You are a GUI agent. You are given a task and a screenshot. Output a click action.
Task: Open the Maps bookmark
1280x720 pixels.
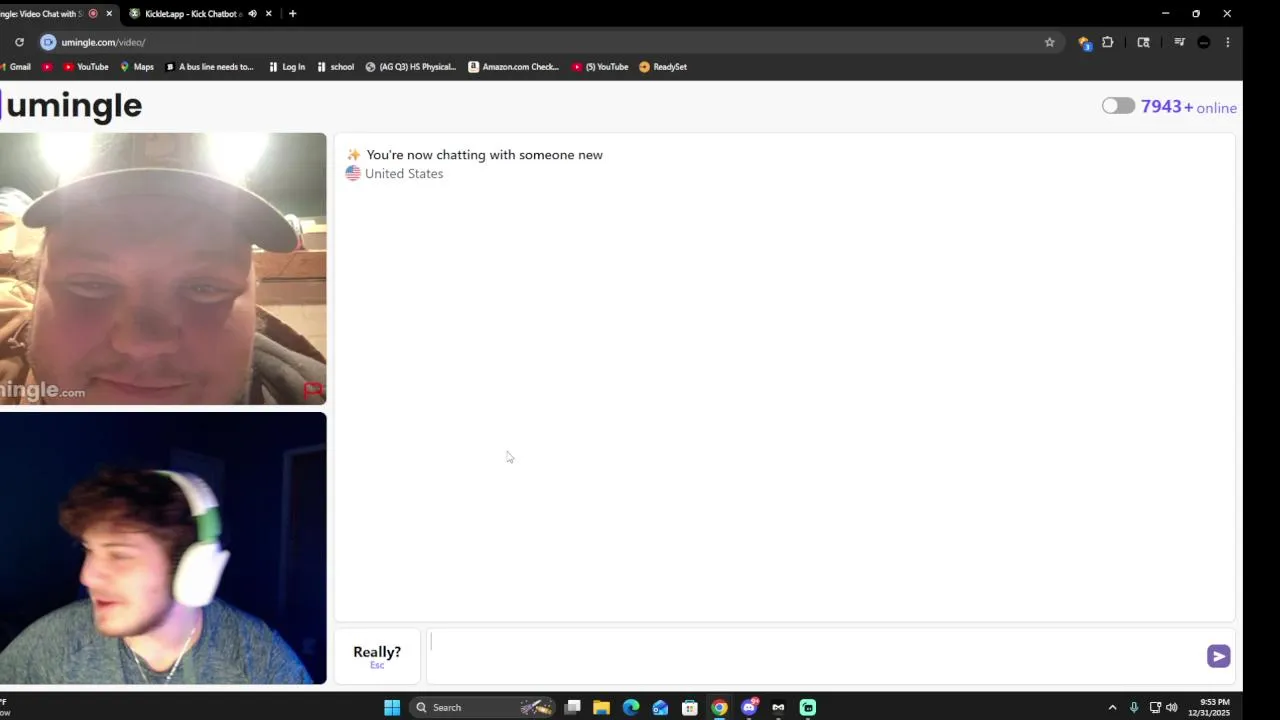[x=137, y=67]
